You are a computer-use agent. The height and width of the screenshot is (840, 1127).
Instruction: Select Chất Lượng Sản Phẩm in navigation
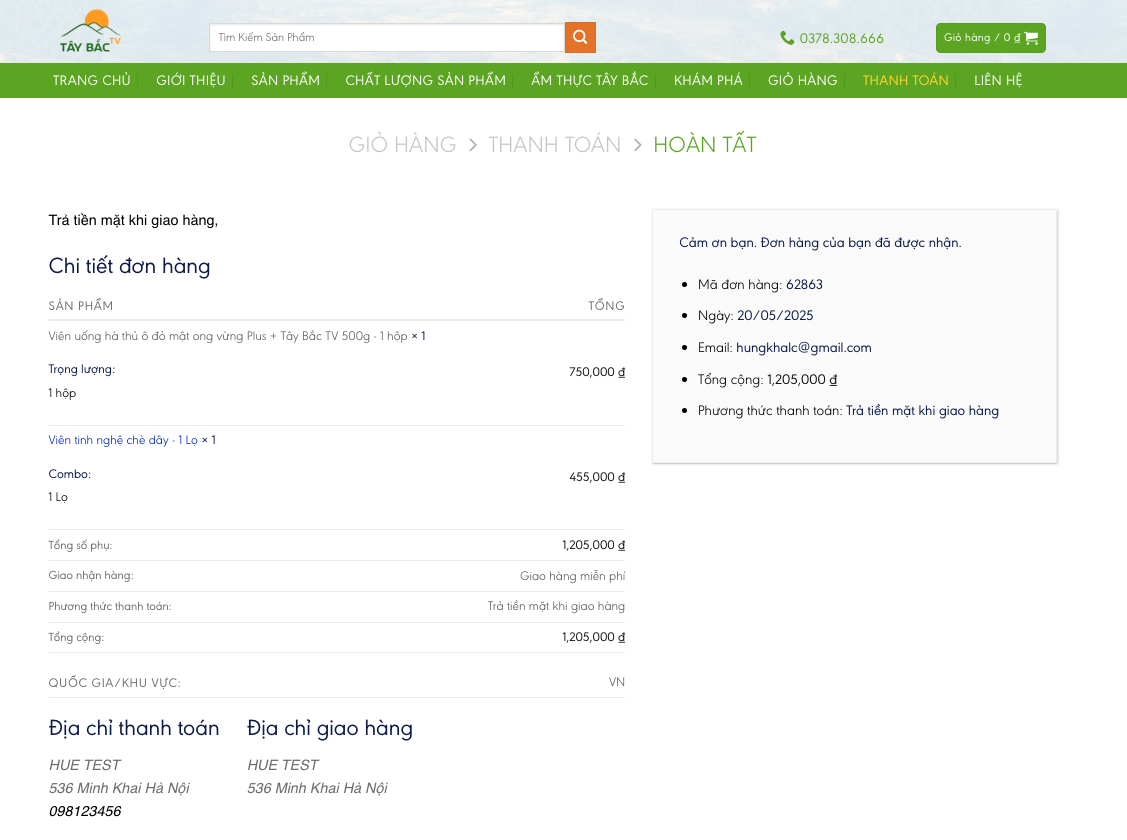[x=425, y=80]
